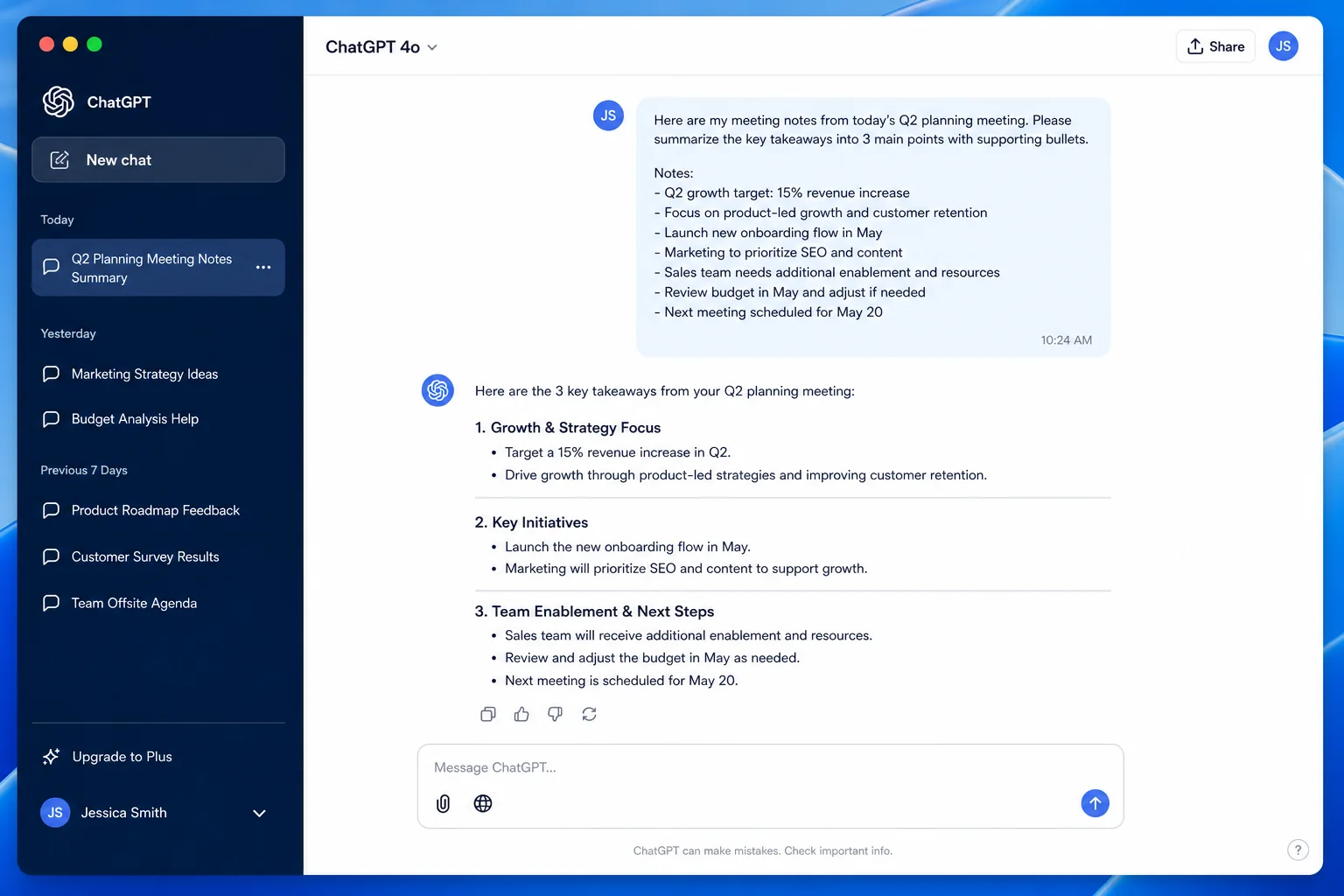The image size is (1344, 896).
Task: Click the Team Enablement & Next Steps heading
Action: (x=594, y=612)
